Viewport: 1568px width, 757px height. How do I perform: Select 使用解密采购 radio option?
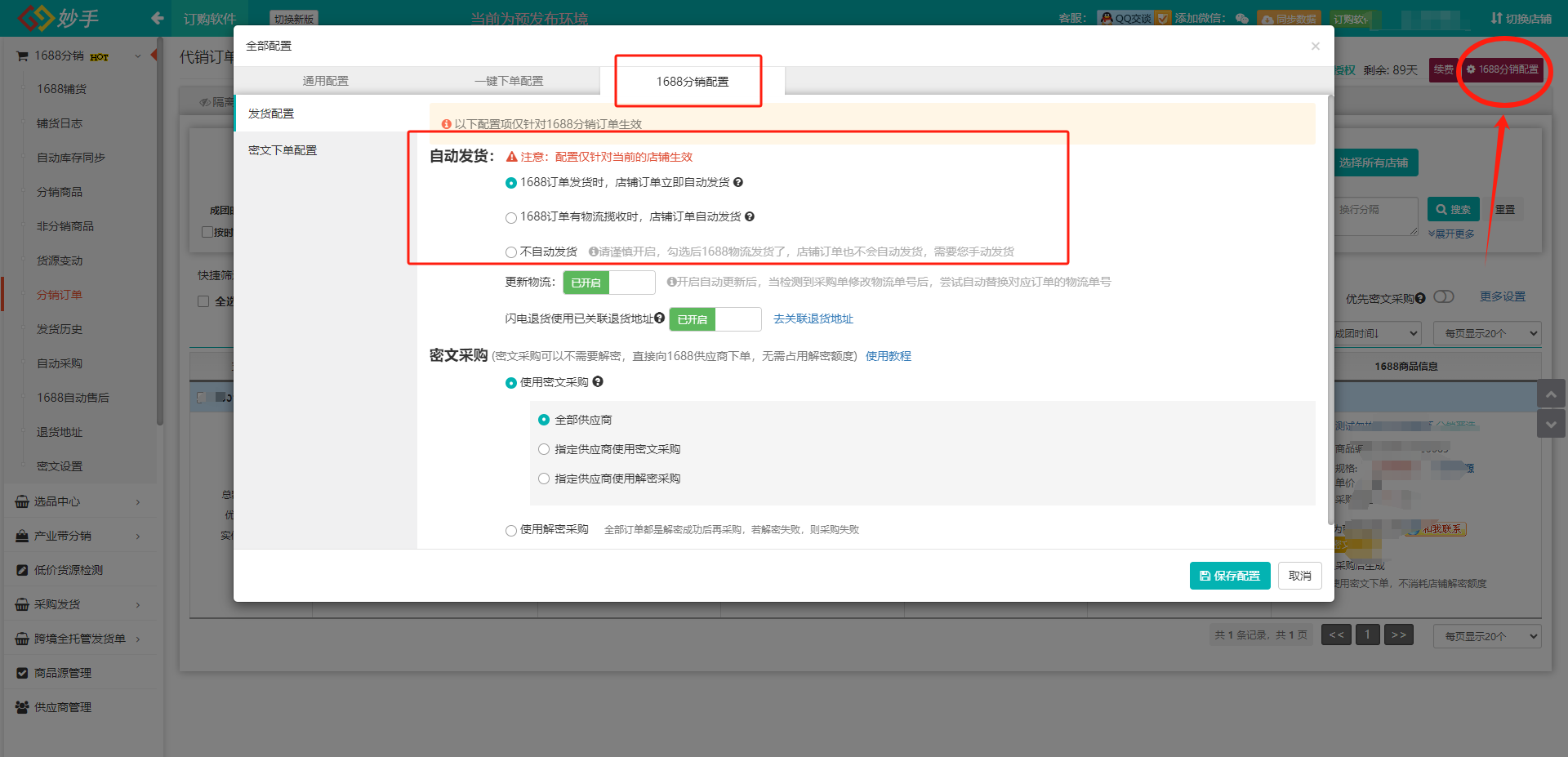tap(511, 531)
